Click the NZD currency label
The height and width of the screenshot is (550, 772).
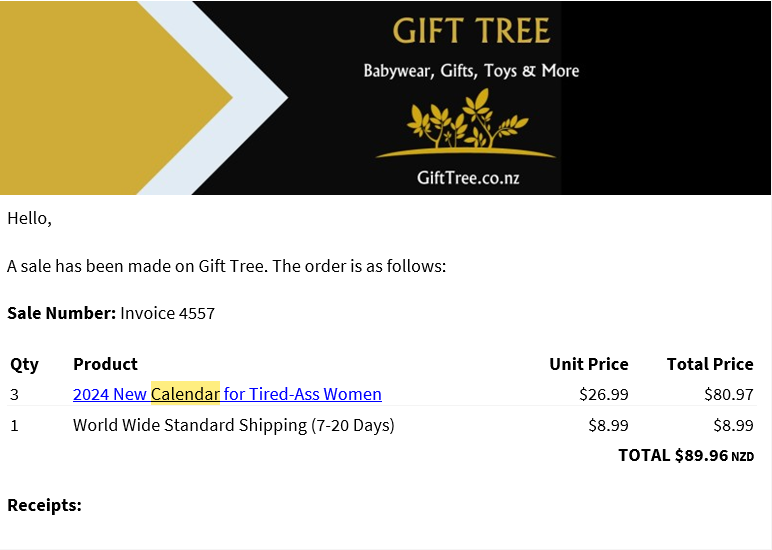(x=742, y=457)
